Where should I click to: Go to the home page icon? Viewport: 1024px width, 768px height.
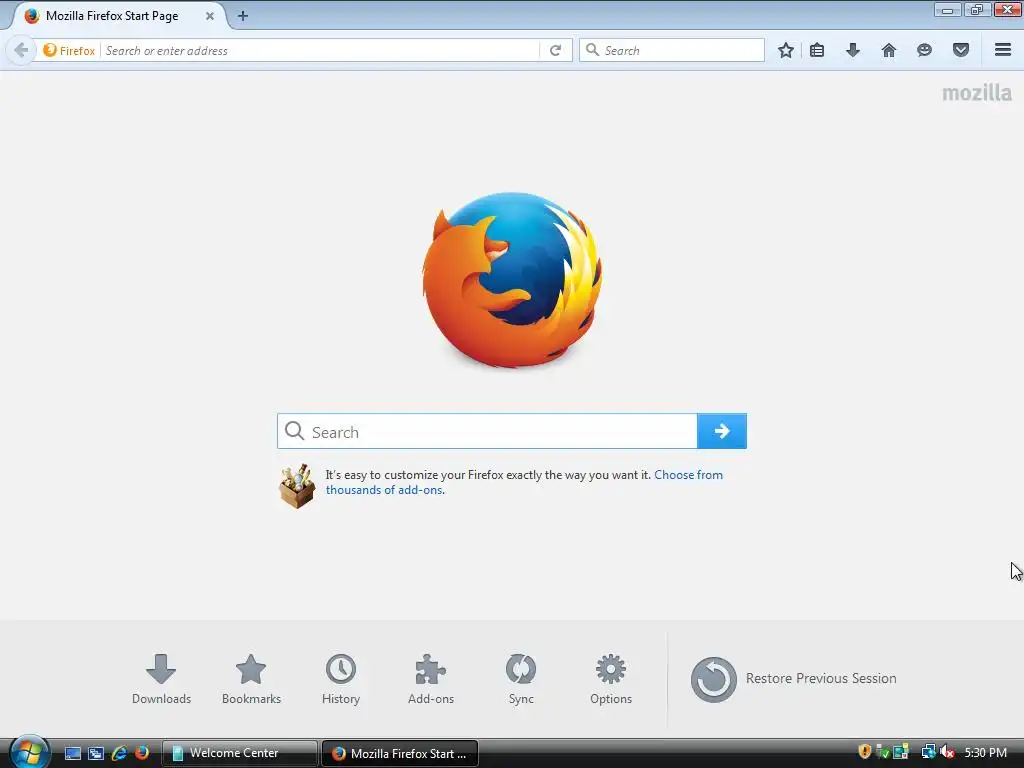889,50
